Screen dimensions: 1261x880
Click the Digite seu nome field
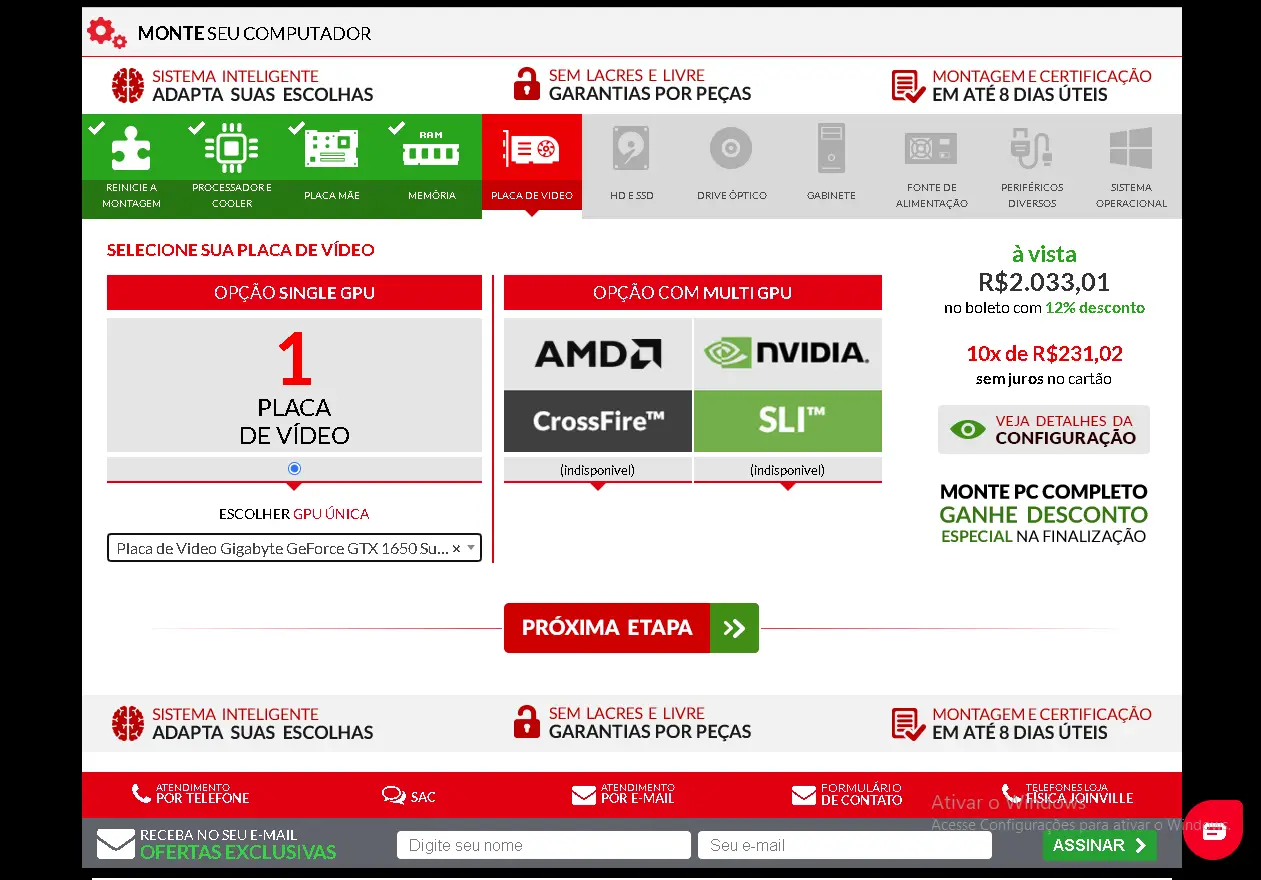pyautogui.click(x=544, y=845)
